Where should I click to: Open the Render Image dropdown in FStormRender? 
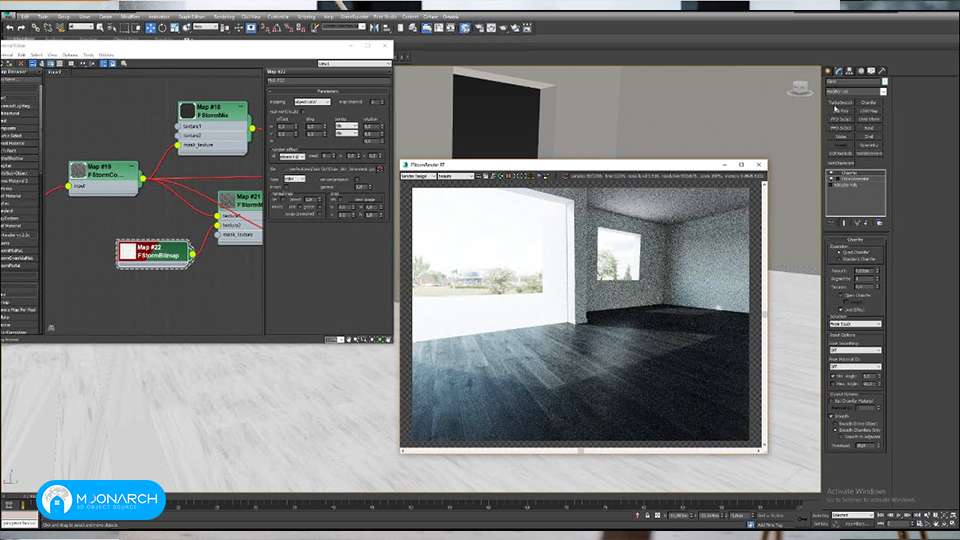[x=418, y=176]
